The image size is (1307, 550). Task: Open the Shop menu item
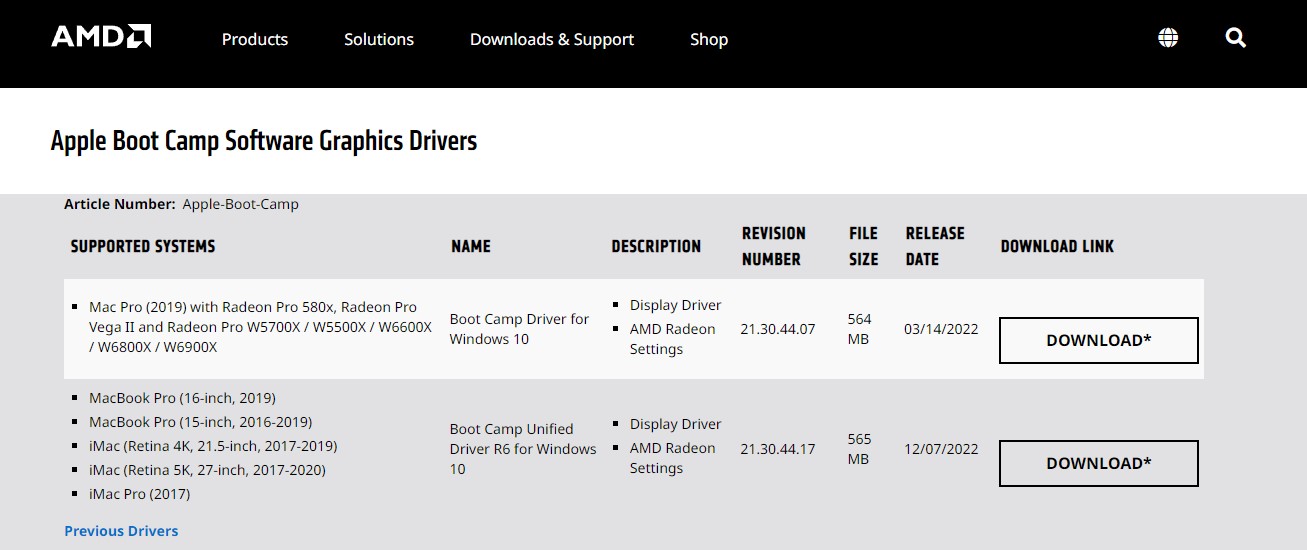[709, 39]
